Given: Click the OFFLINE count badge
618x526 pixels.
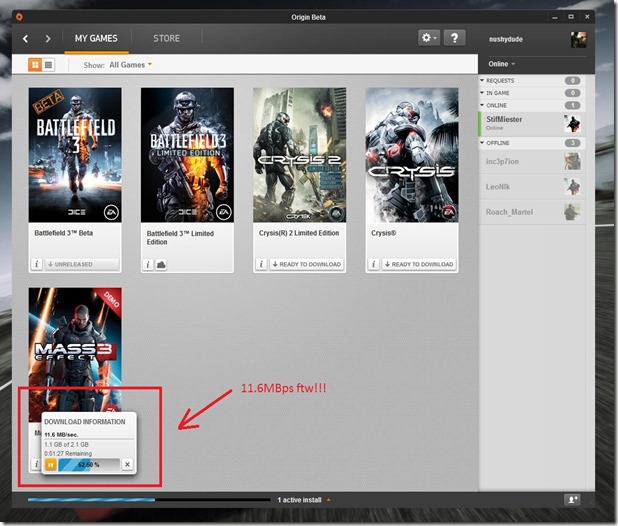Looking at the screenshot, I should pyautogui.click(x=572, y=143).
